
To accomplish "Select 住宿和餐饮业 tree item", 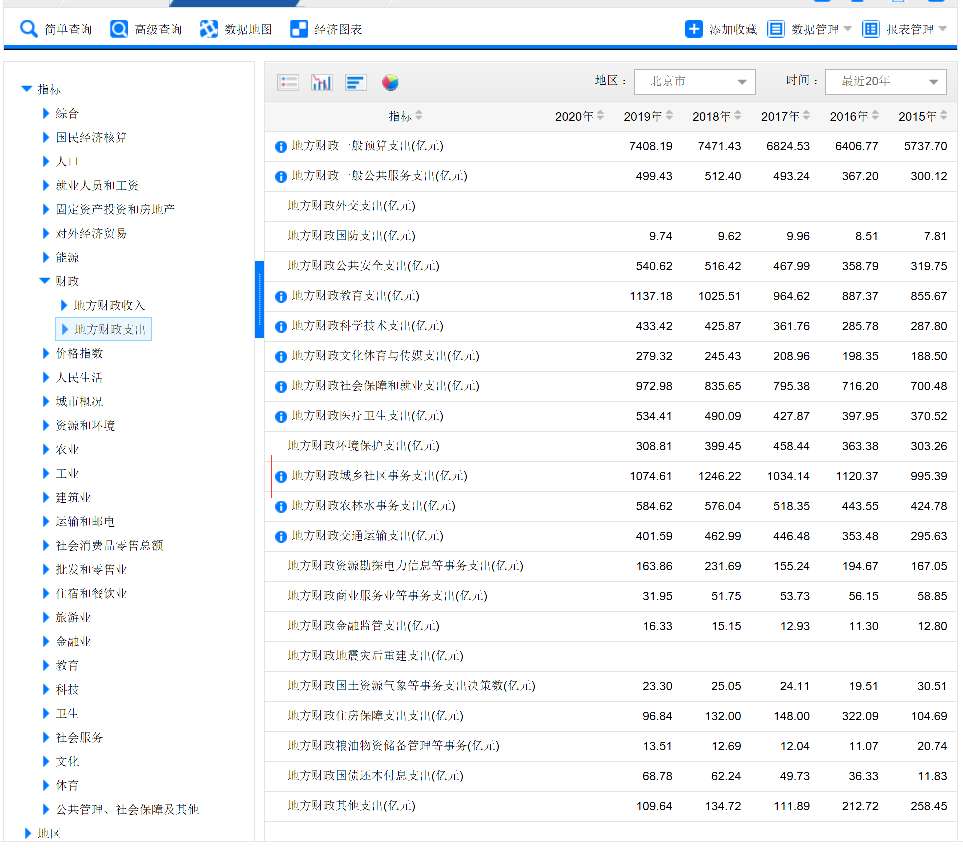I will [91, 593].
